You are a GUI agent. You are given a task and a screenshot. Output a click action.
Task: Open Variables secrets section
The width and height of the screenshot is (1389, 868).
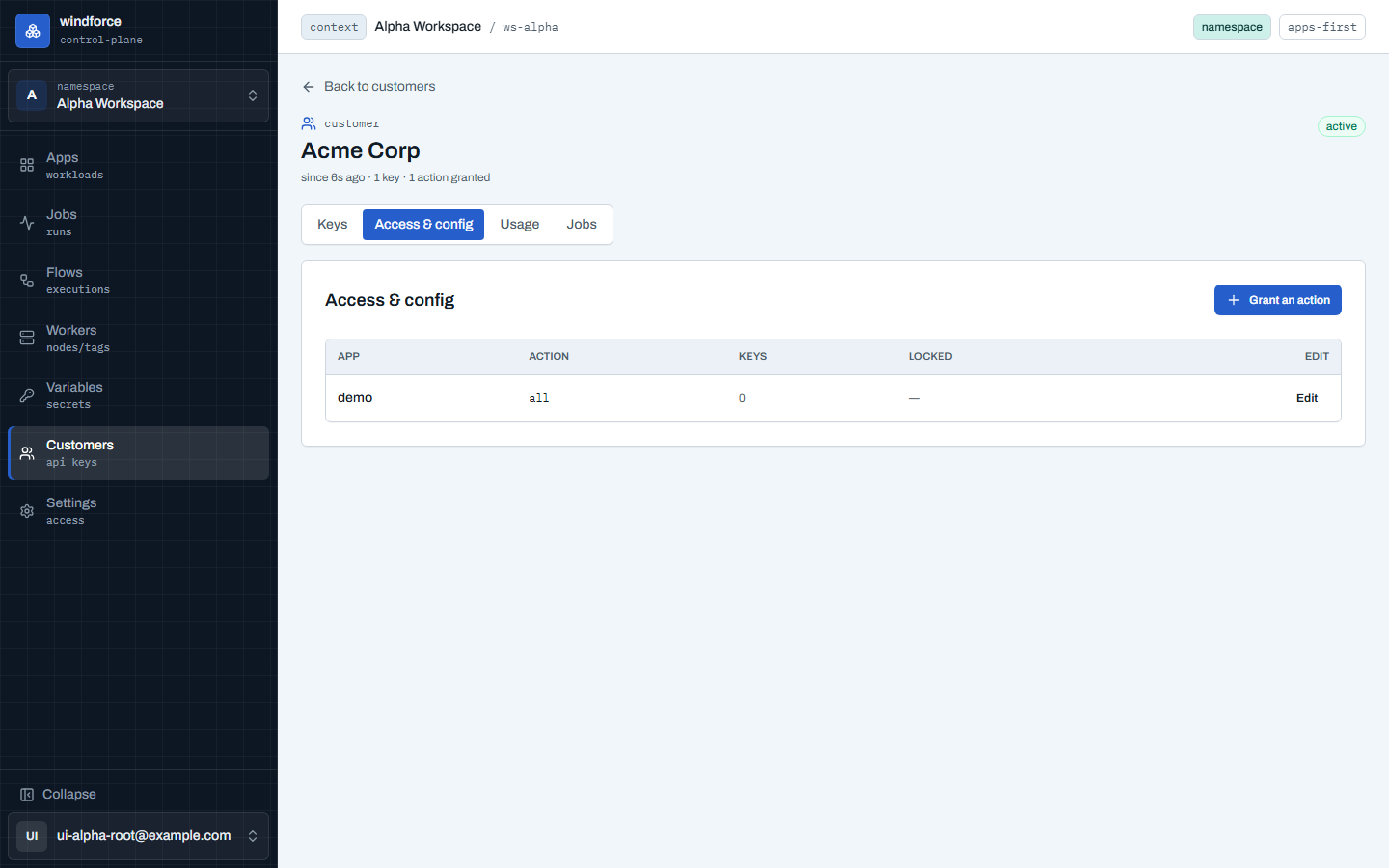(138, 395)
